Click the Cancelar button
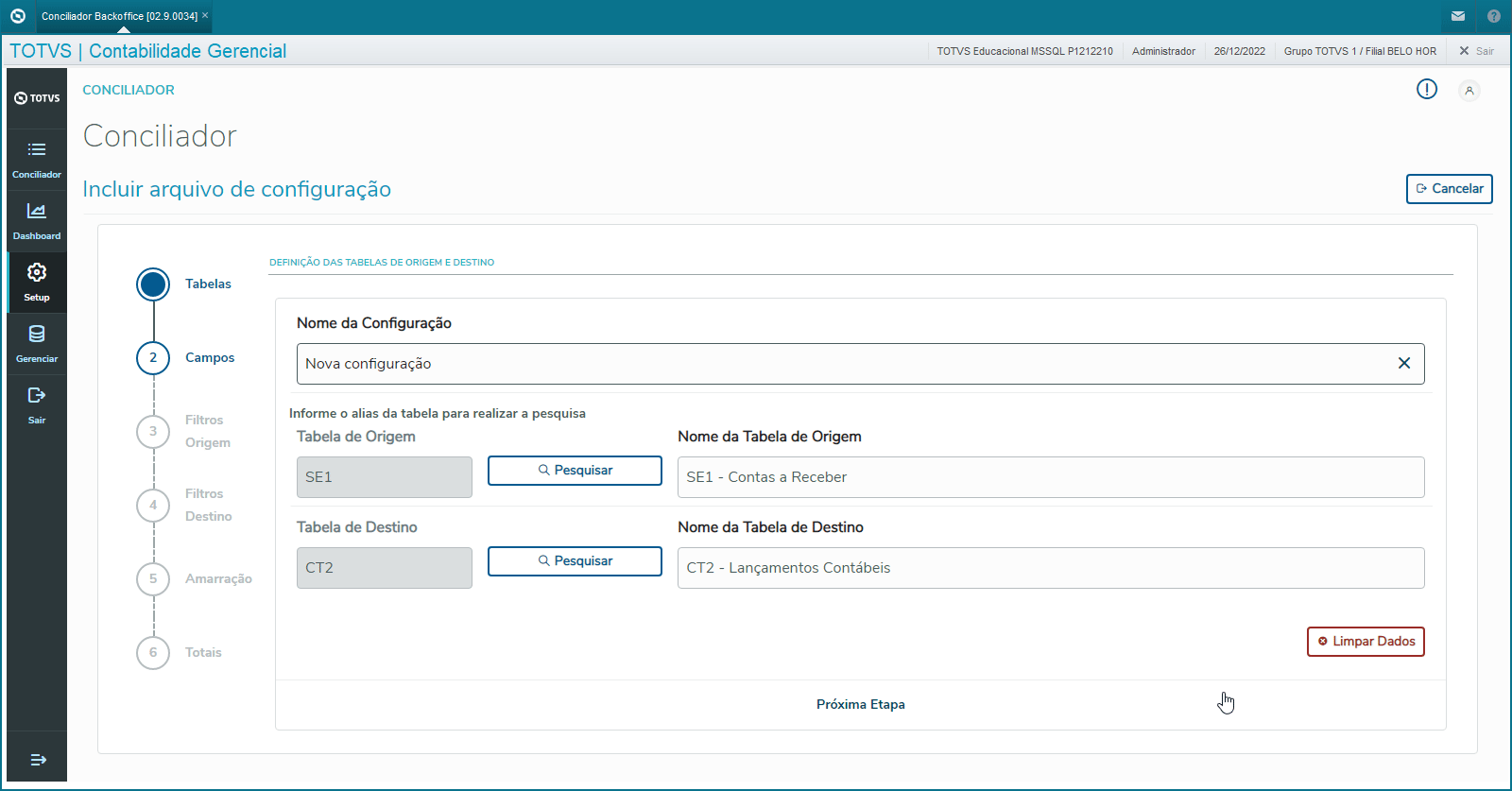Screen dimensions: 1512x791 coord(1450,188)
